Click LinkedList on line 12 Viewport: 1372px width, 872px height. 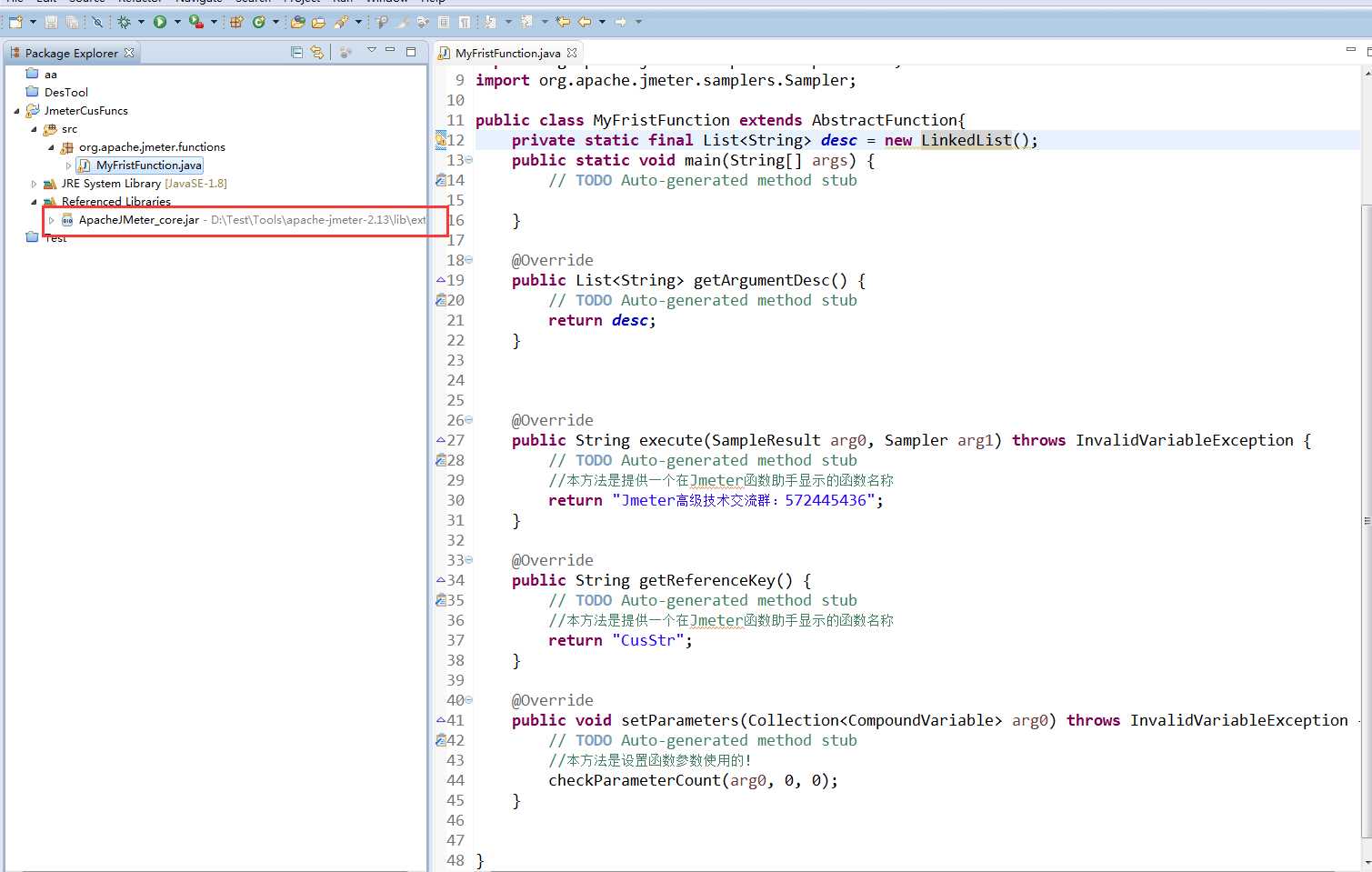pos(966,140)
